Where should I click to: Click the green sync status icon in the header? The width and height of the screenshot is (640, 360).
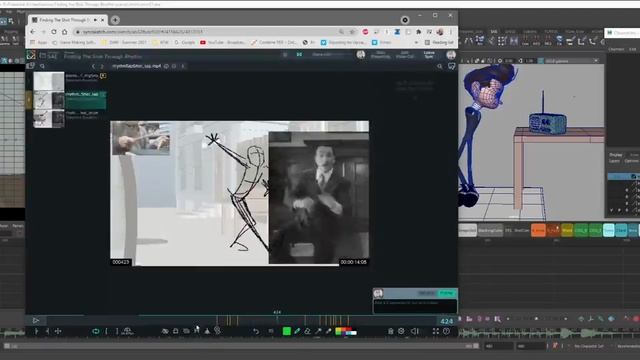click(299, 55)
